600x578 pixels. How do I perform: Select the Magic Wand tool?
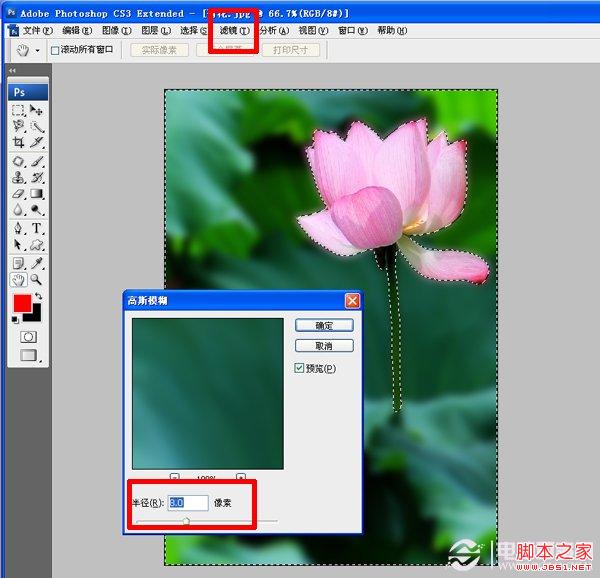coord(36,126)
